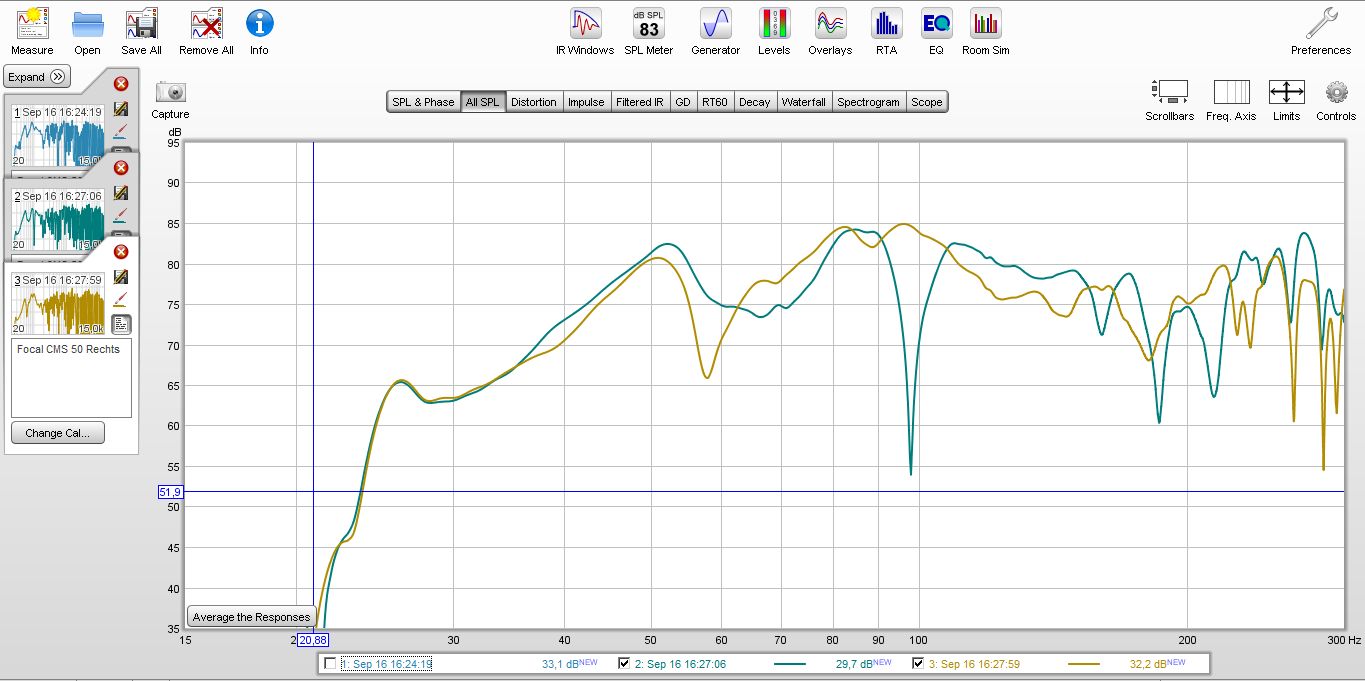
Task: Select measurement 2 thumbnail Sep 16 16:27:06
Action: click(58, 219)
